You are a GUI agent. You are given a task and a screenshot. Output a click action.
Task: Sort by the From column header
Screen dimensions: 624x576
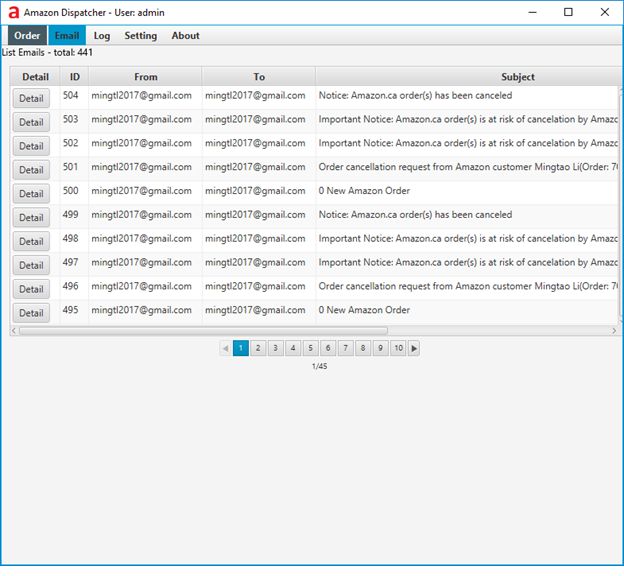point(146,77)
